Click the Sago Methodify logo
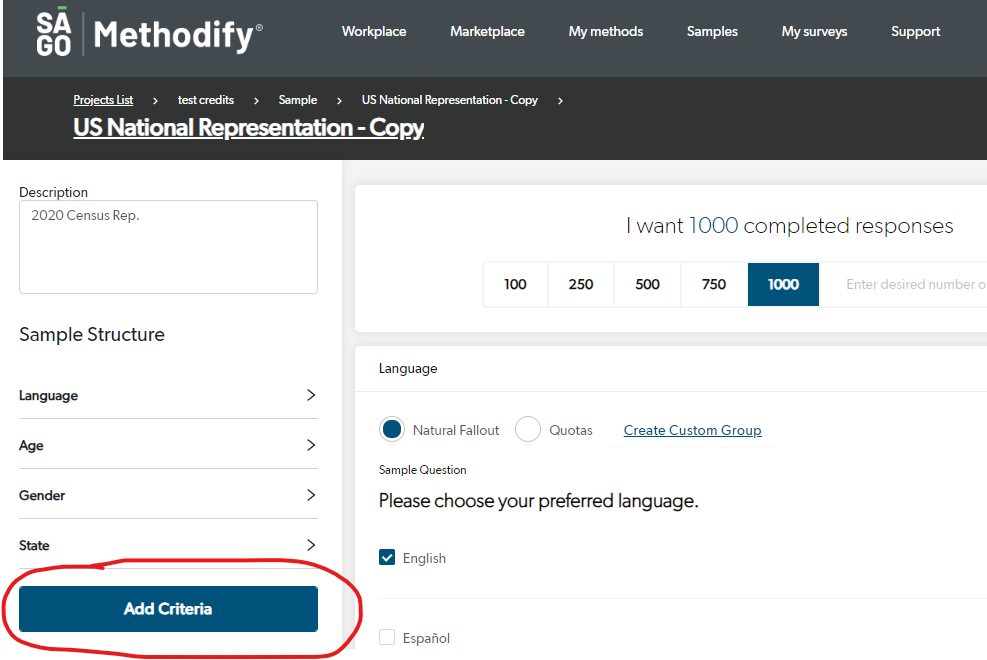Image resolution: width=987 pixels, height=660 pixels. pyautogui.click(x=149, y=35)
